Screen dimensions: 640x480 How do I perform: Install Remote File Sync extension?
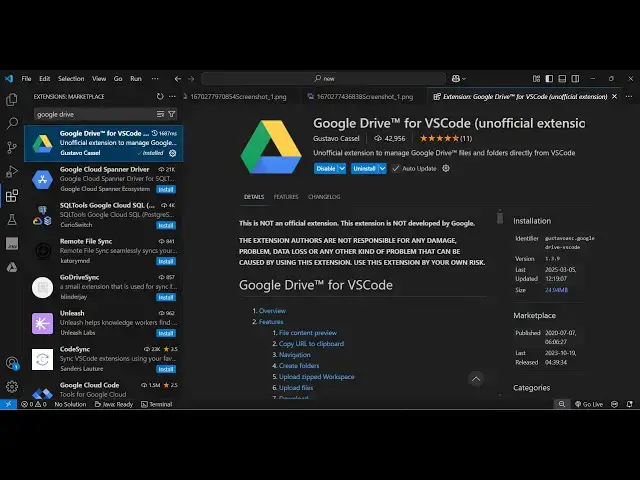166,261
